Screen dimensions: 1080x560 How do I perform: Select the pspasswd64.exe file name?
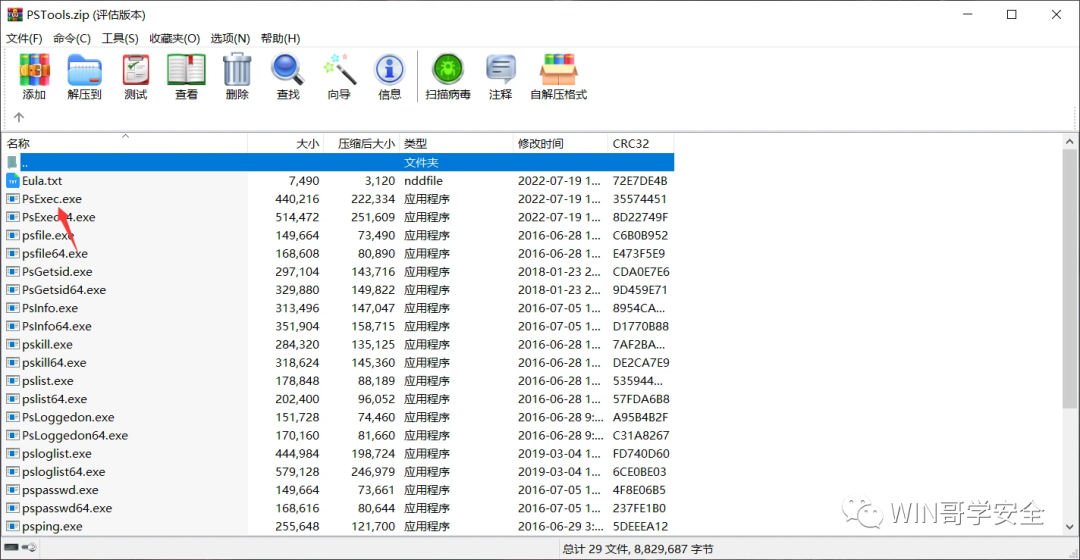(67, 508)
